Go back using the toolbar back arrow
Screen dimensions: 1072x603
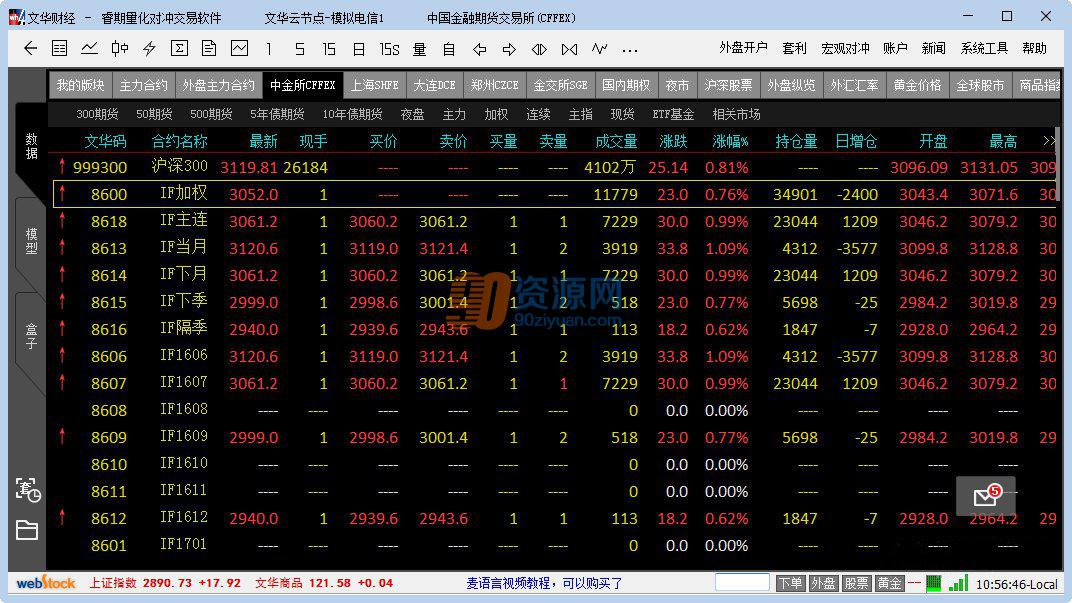(30, 49)
